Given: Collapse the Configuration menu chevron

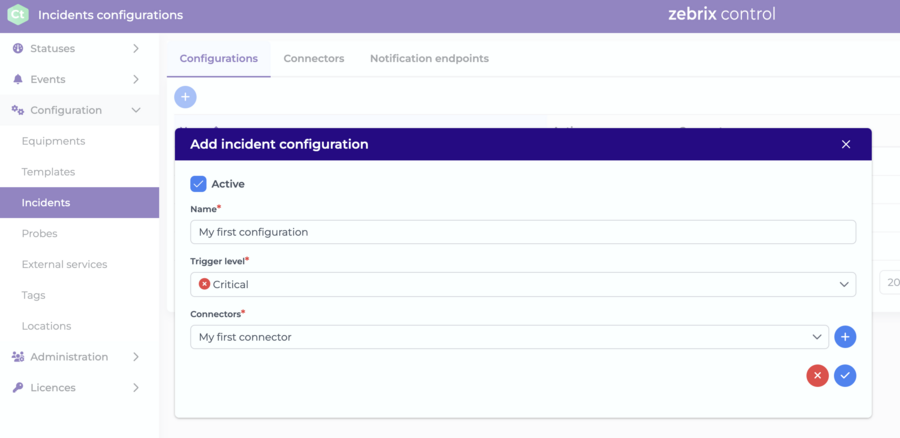Looking at the screenshot, I should point(136,110).
